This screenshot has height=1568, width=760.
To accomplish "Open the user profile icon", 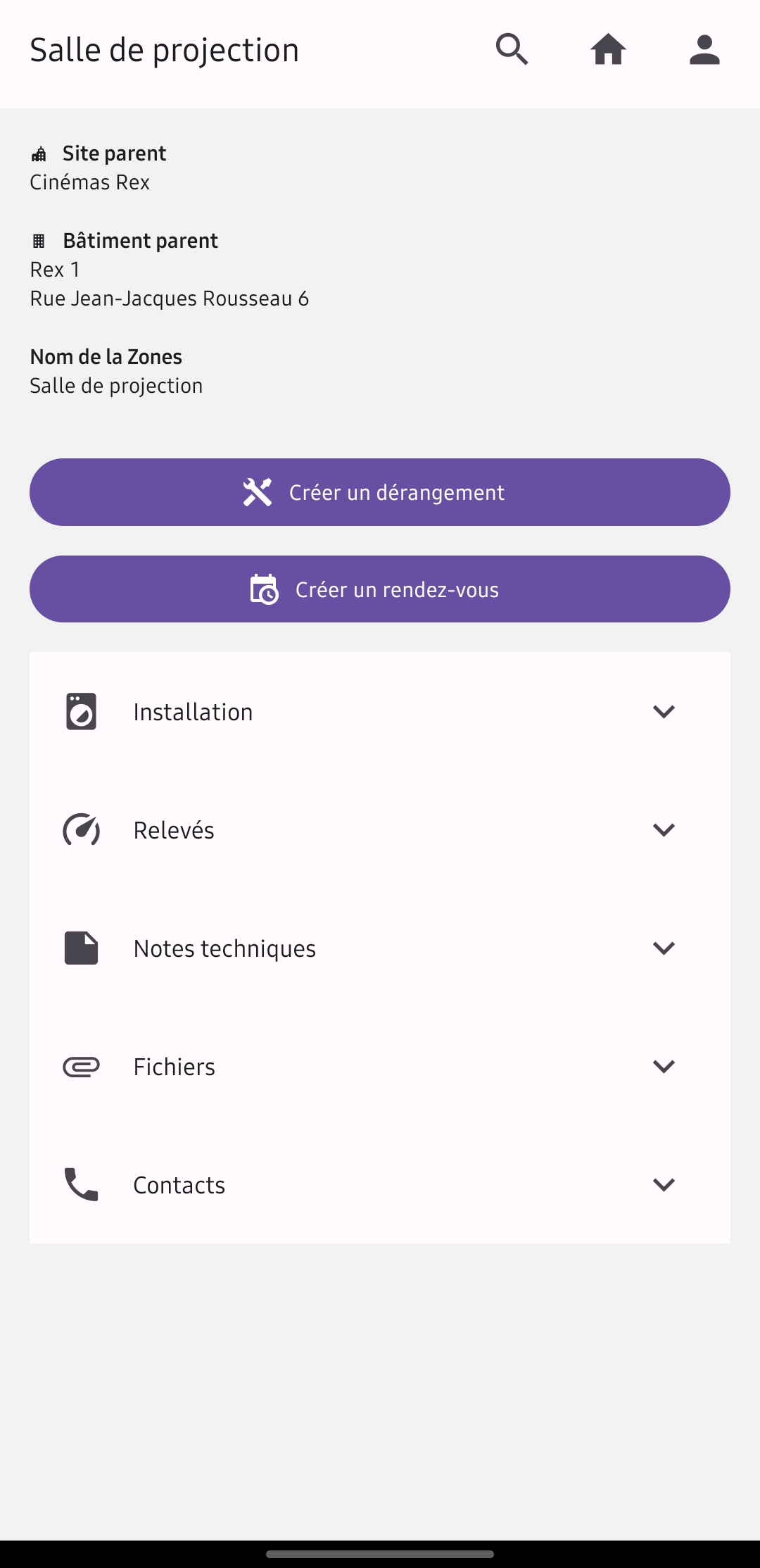I will pyautogui.click(x=704, y=49).
